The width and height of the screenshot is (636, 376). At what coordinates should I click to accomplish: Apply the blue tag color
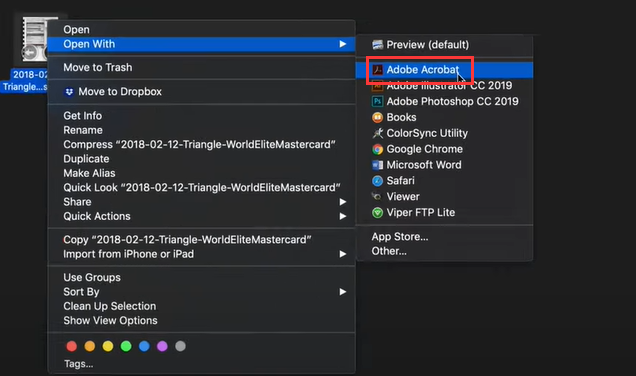point(144,346)
